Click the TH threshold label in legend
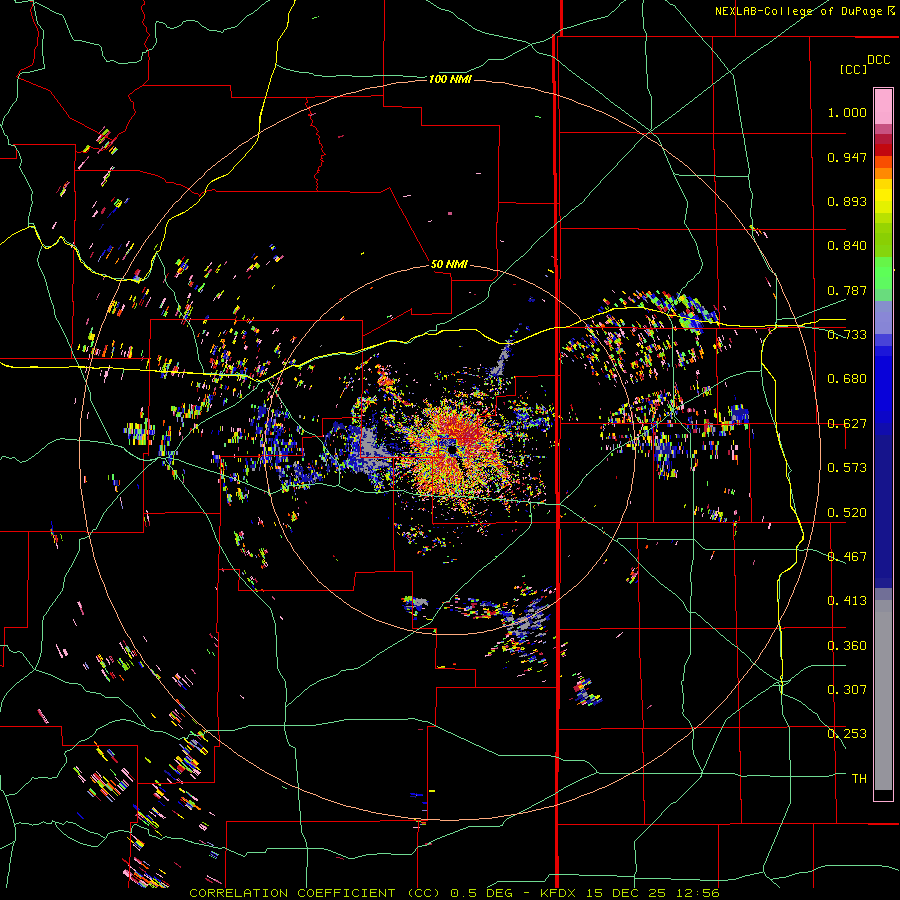Image resolution: width=900 pixels, height=900 pixels. [x=859, y=779]
